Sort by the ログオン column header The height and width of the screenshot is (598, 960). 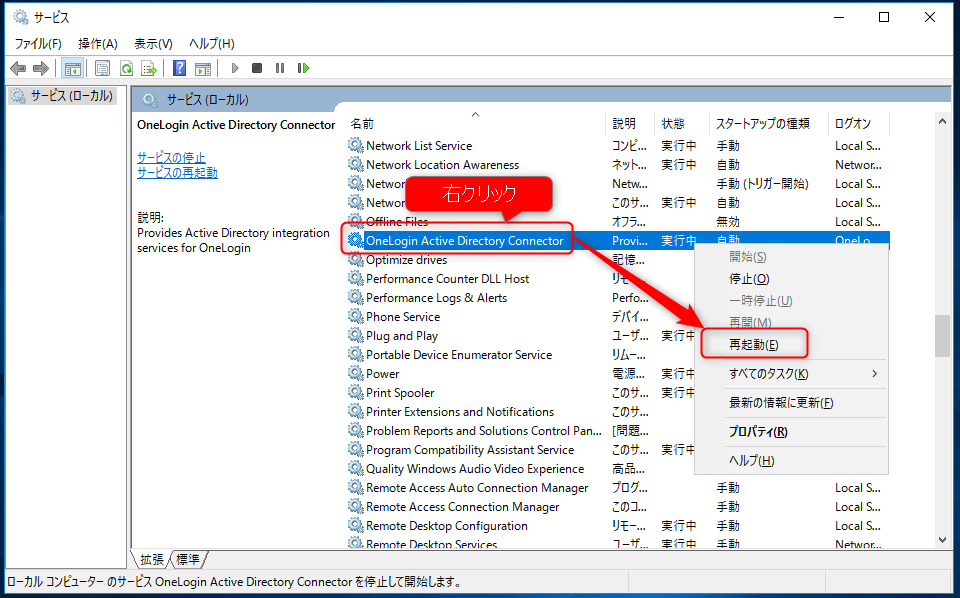click(x=858, y=123)
